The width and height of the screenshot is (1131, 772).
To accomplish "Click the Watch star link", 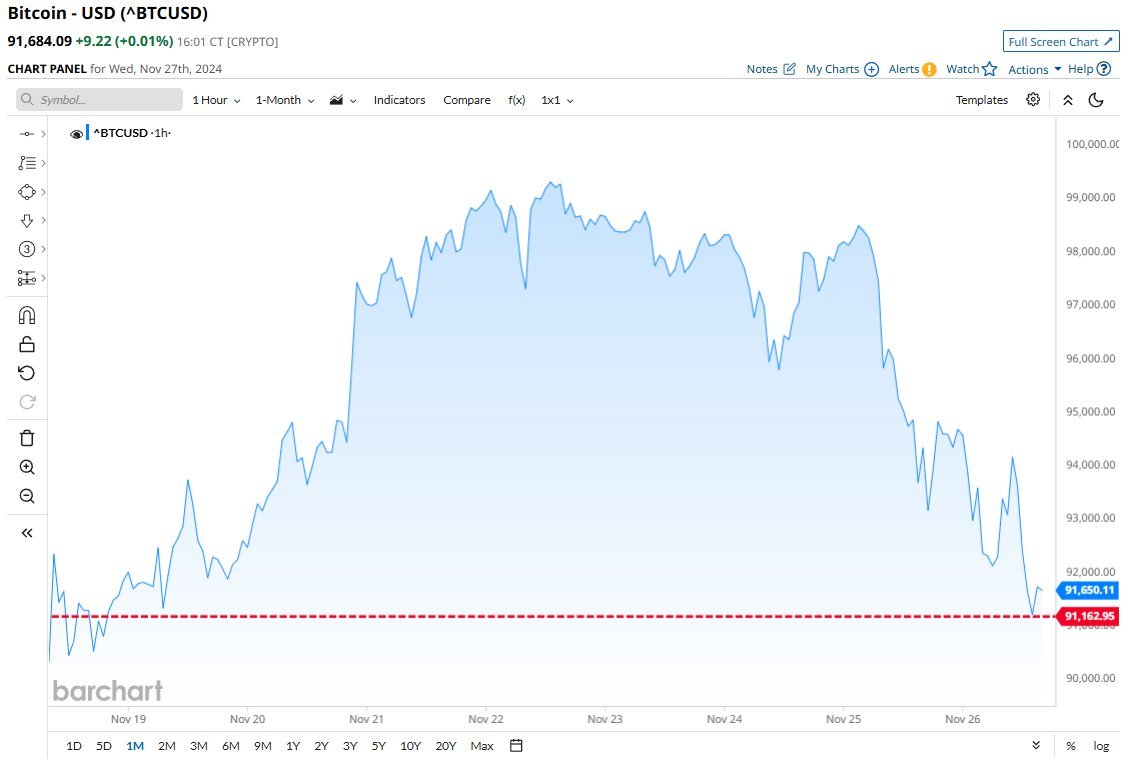I will coord(971,69).
